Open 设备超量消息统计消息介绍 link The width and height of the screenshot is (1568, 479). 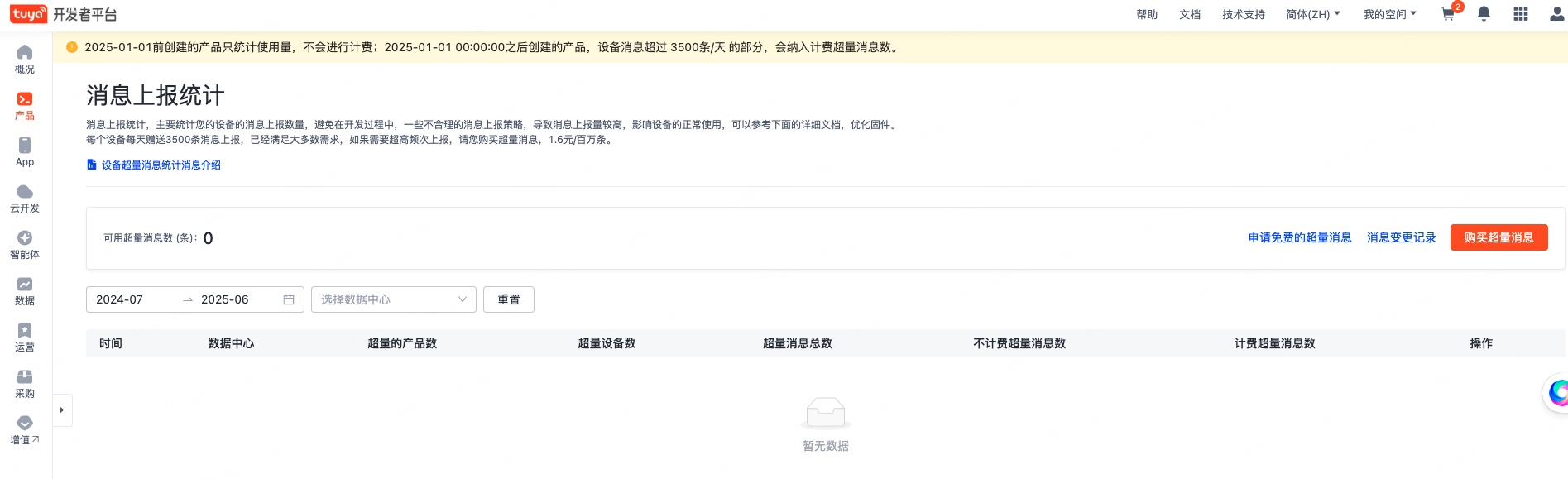click(161, 165)
